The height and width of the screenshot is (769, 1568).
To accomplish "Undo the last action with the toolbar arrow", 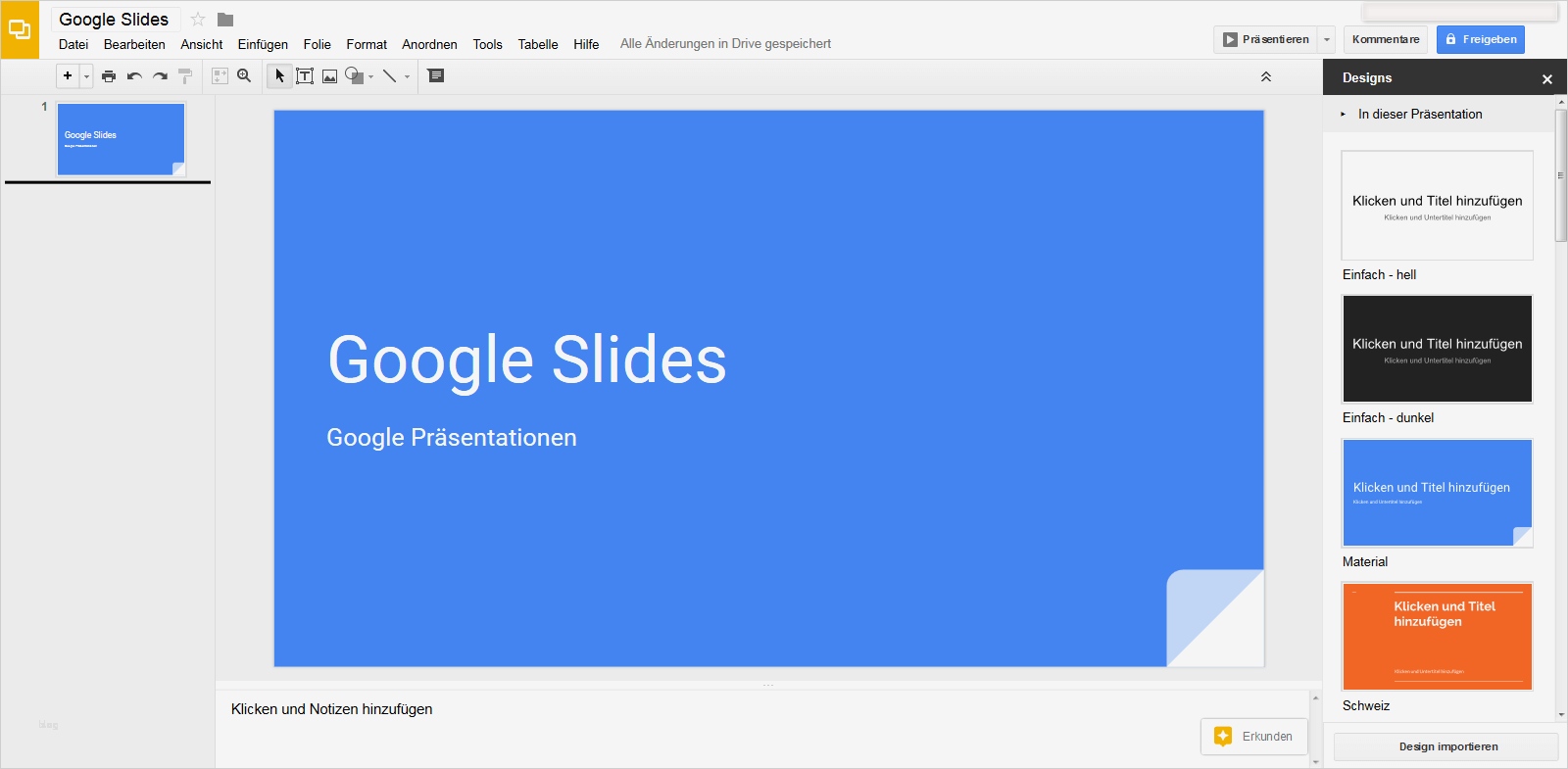I will [x=134, y=75].
